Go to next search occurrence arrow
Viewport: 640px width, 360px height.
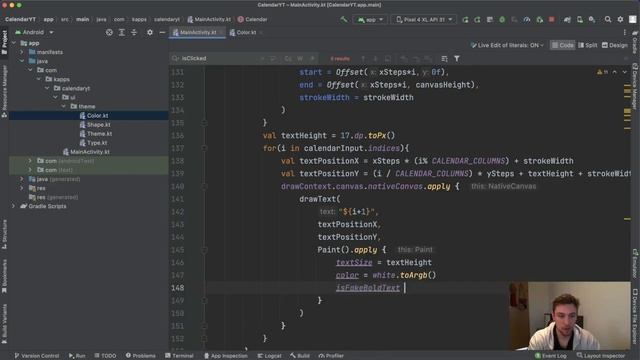376,59
